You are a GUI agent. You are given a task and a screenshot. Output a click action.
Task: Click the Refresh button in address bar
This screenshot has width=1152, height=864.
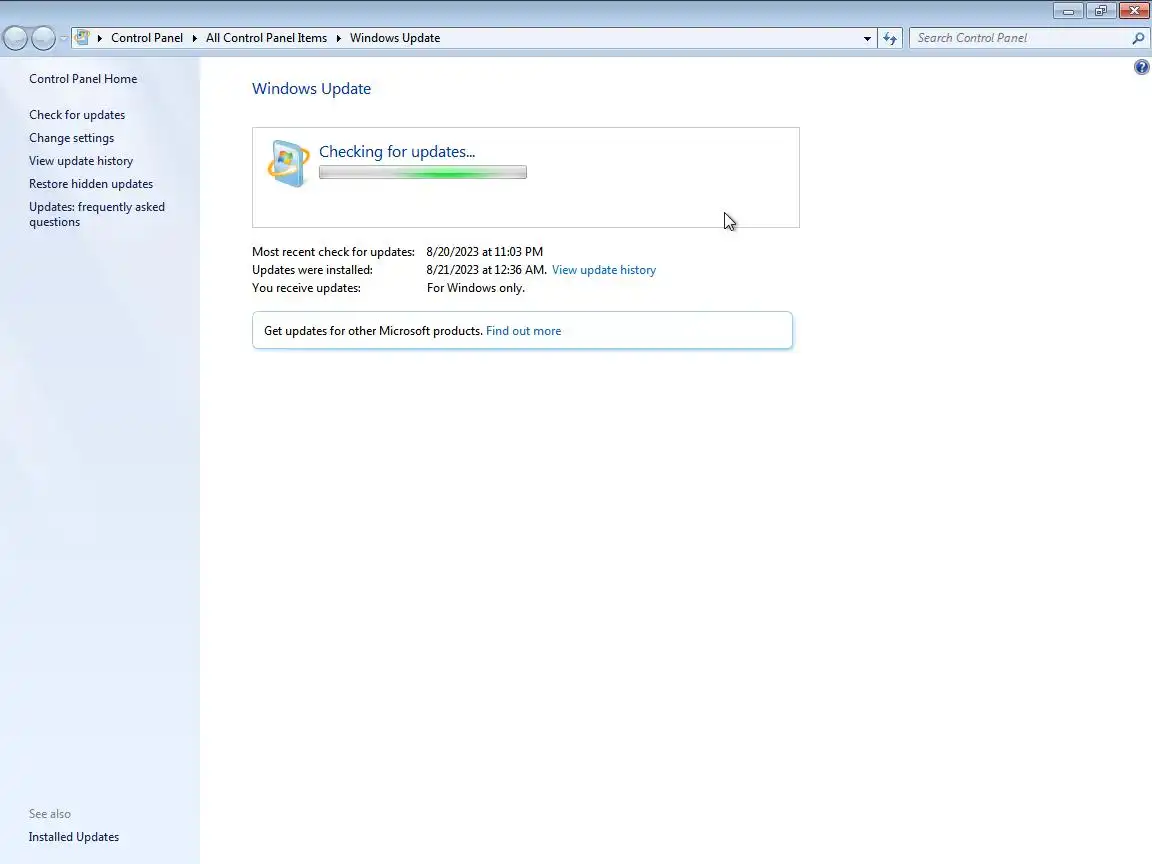click(890, 38)
